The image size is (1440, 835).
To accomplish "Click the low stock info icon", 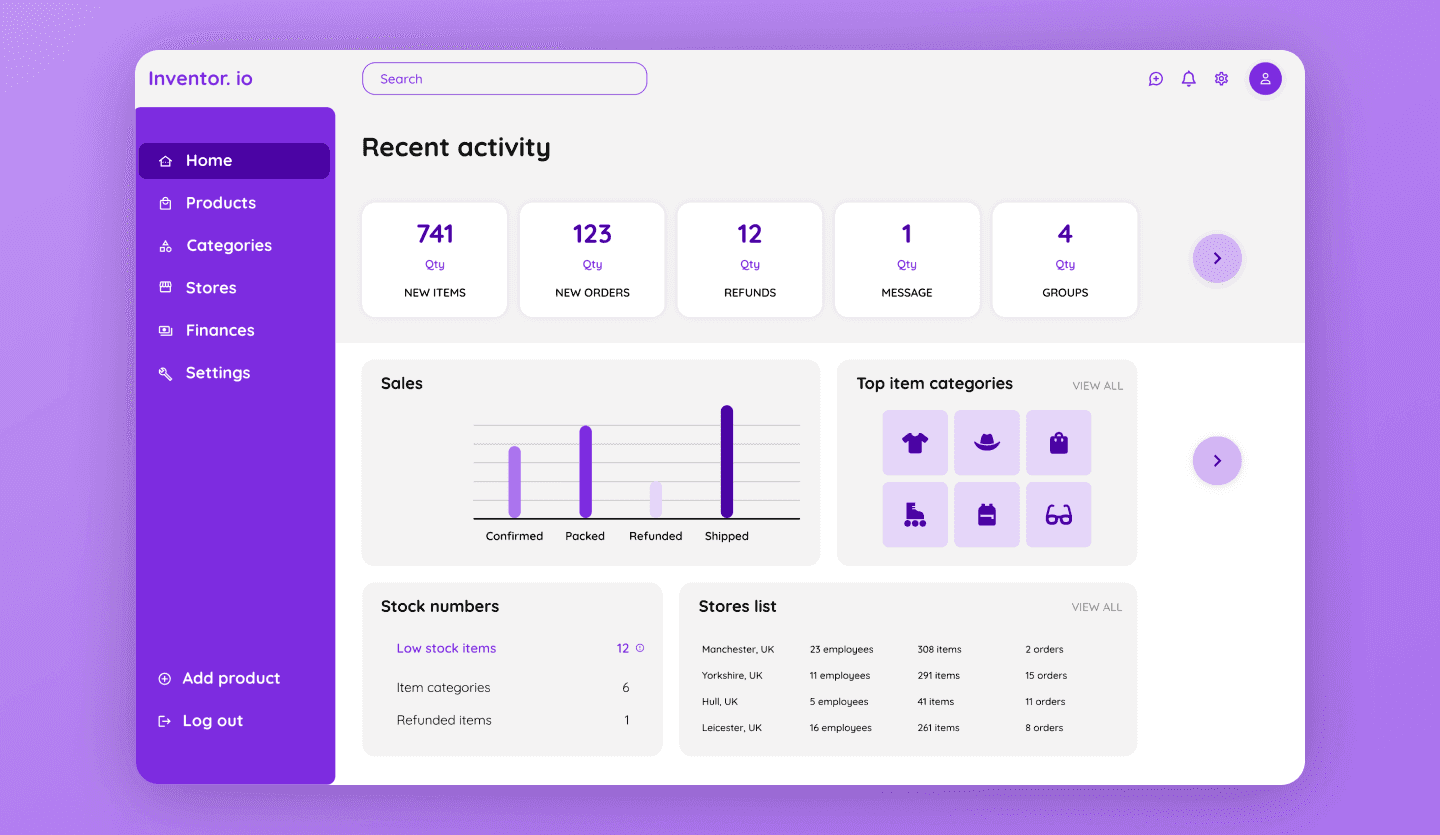I will pos(640,648).
